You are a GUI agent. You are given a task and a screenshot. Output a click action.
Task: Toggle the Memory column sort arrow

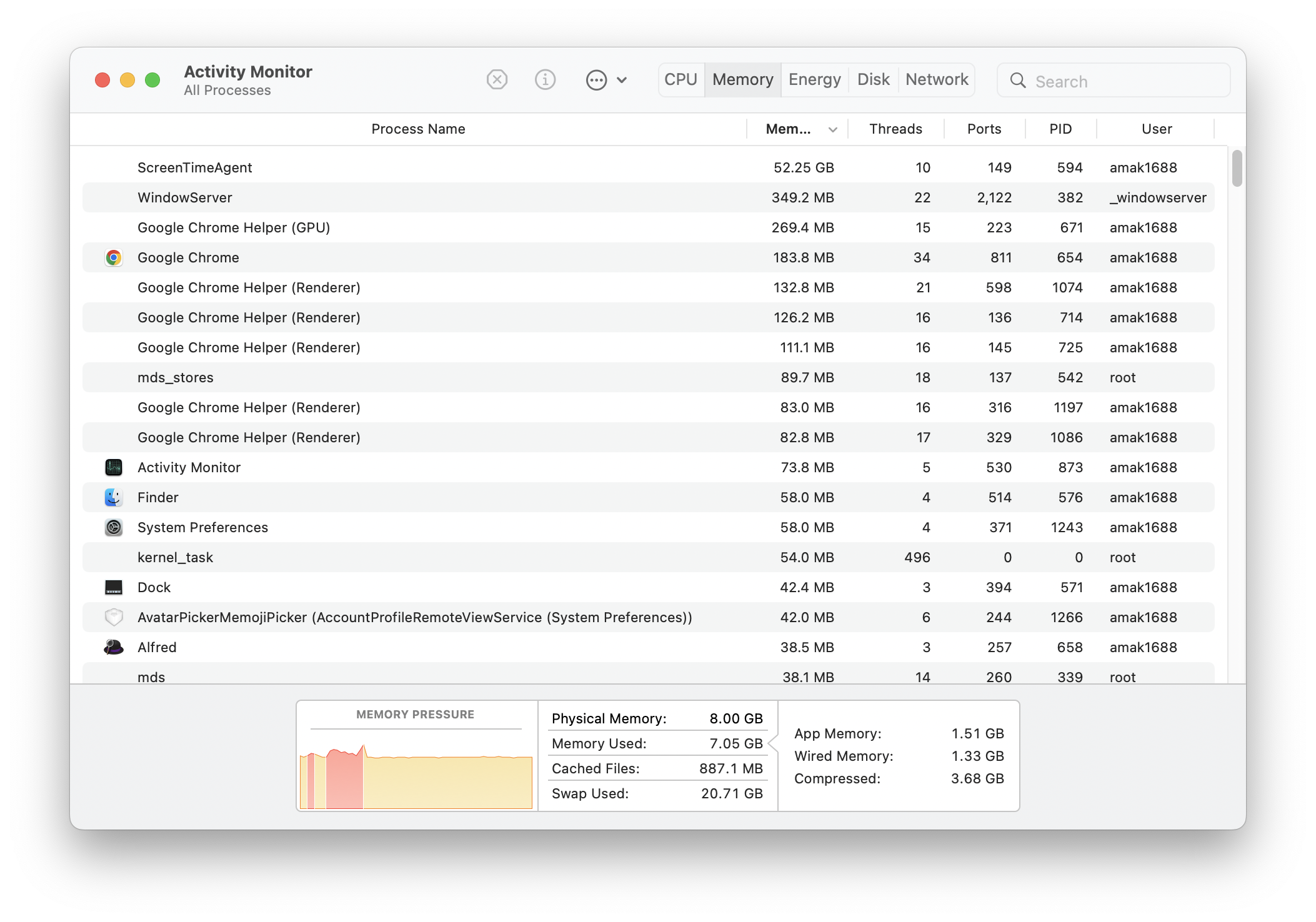[x=832, y=129]
